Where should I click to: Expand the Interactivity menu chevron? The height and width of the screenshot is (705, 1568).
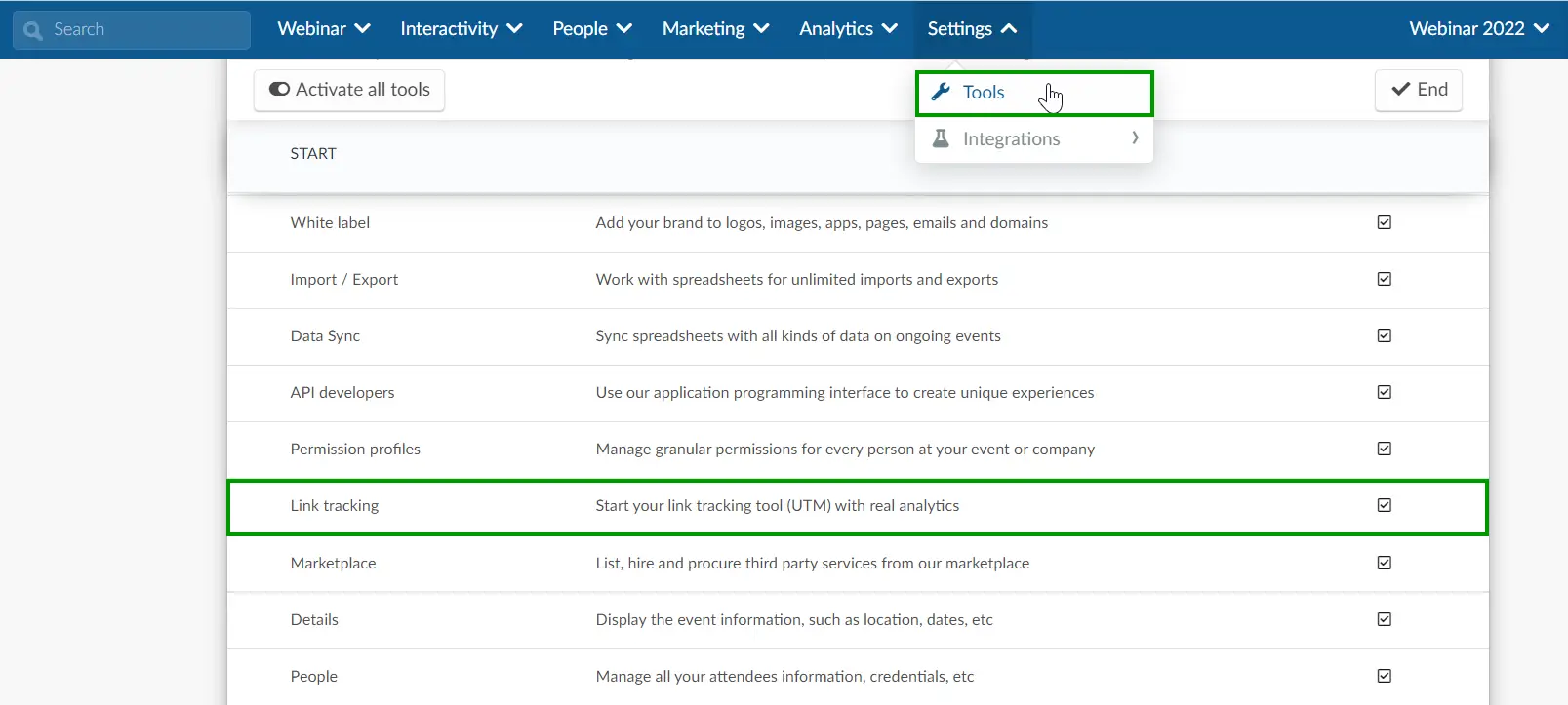pos(514,29)
